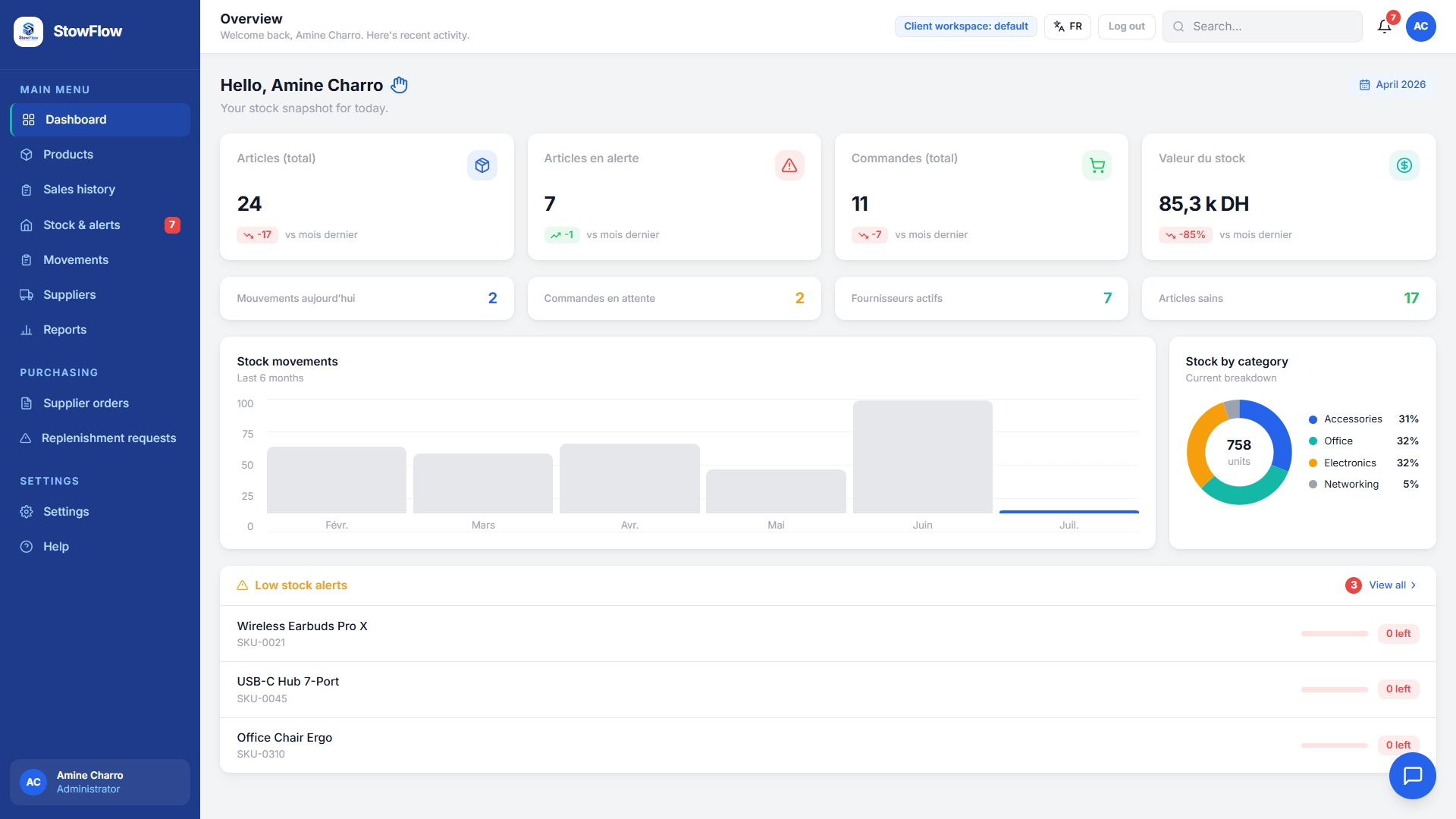Click the dollar icon in Valeur du stock card
The image size is (1456, 819).
[x=1404, y=165]
